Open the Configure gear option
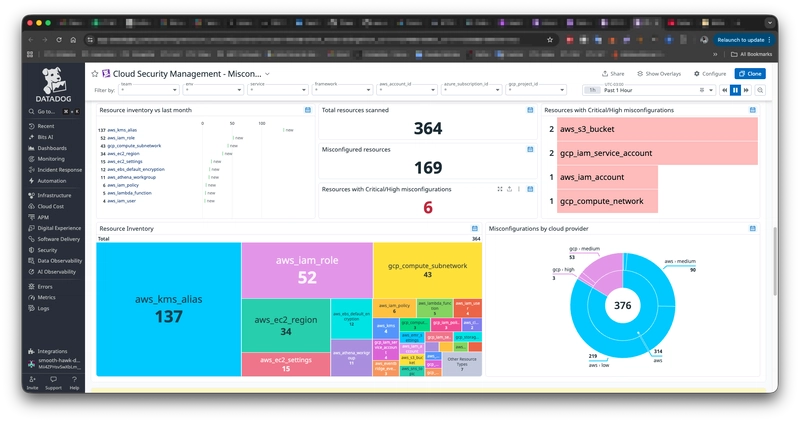Image resolution: width=800 pixels, height=422 pixels. click(710, 74)
